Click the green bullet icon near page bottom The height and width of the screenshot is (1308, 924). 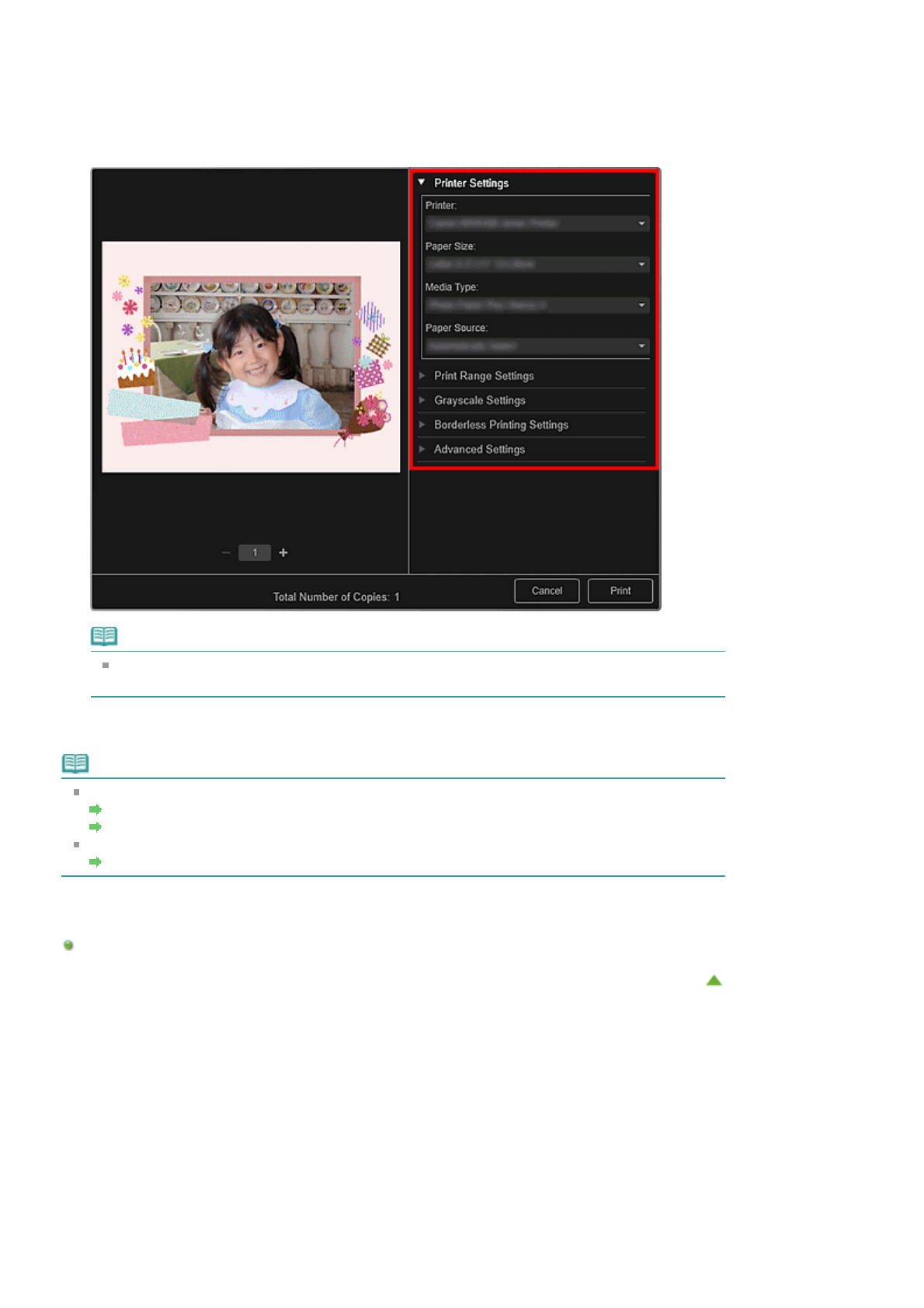68,946
